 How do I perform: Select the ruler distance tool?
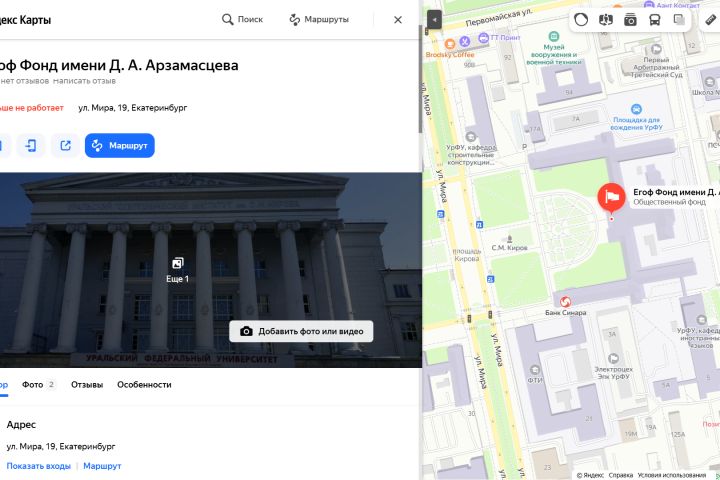710,20
